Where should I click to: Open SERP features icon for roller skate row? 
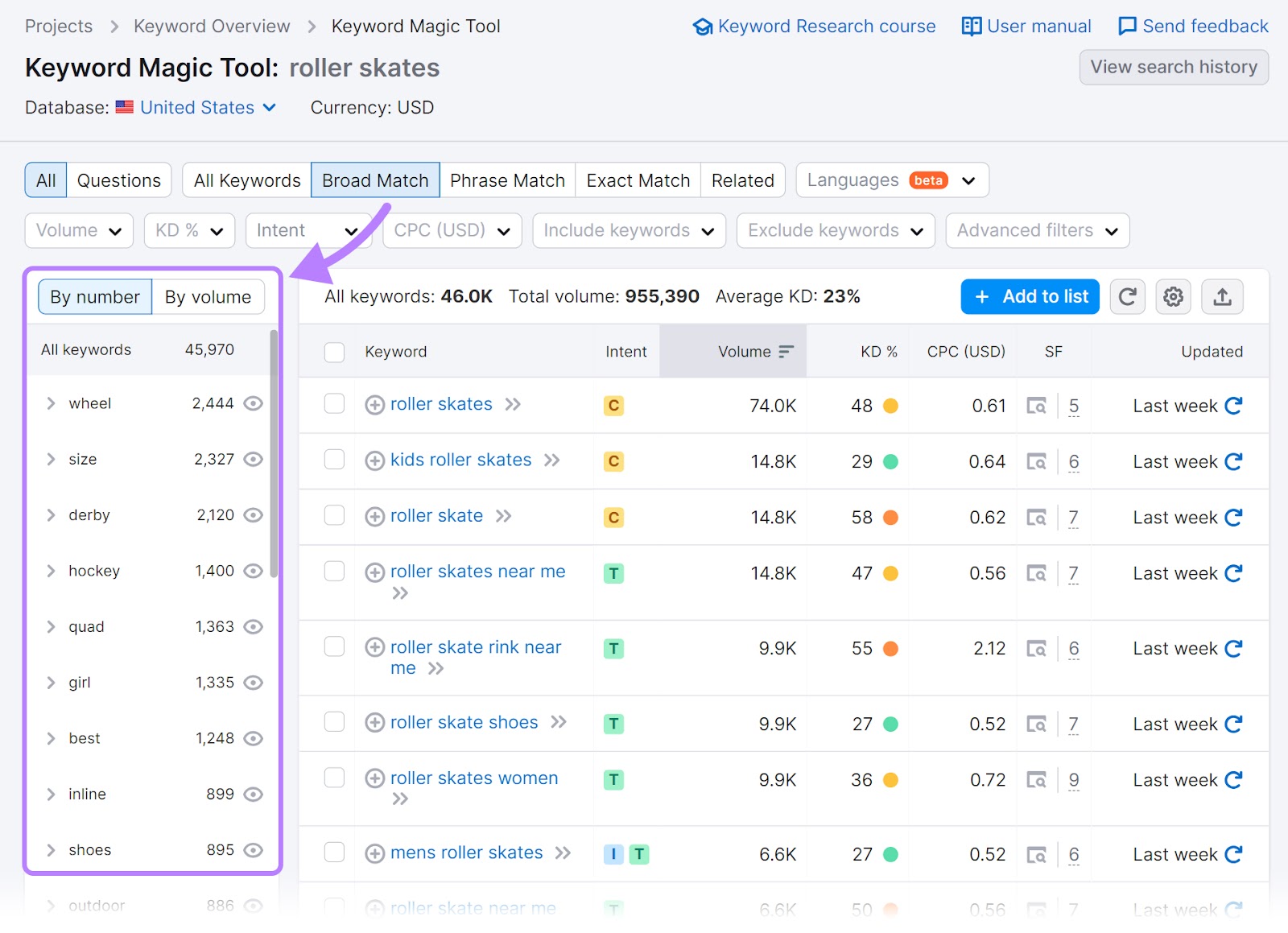(x=1036, y=518)
